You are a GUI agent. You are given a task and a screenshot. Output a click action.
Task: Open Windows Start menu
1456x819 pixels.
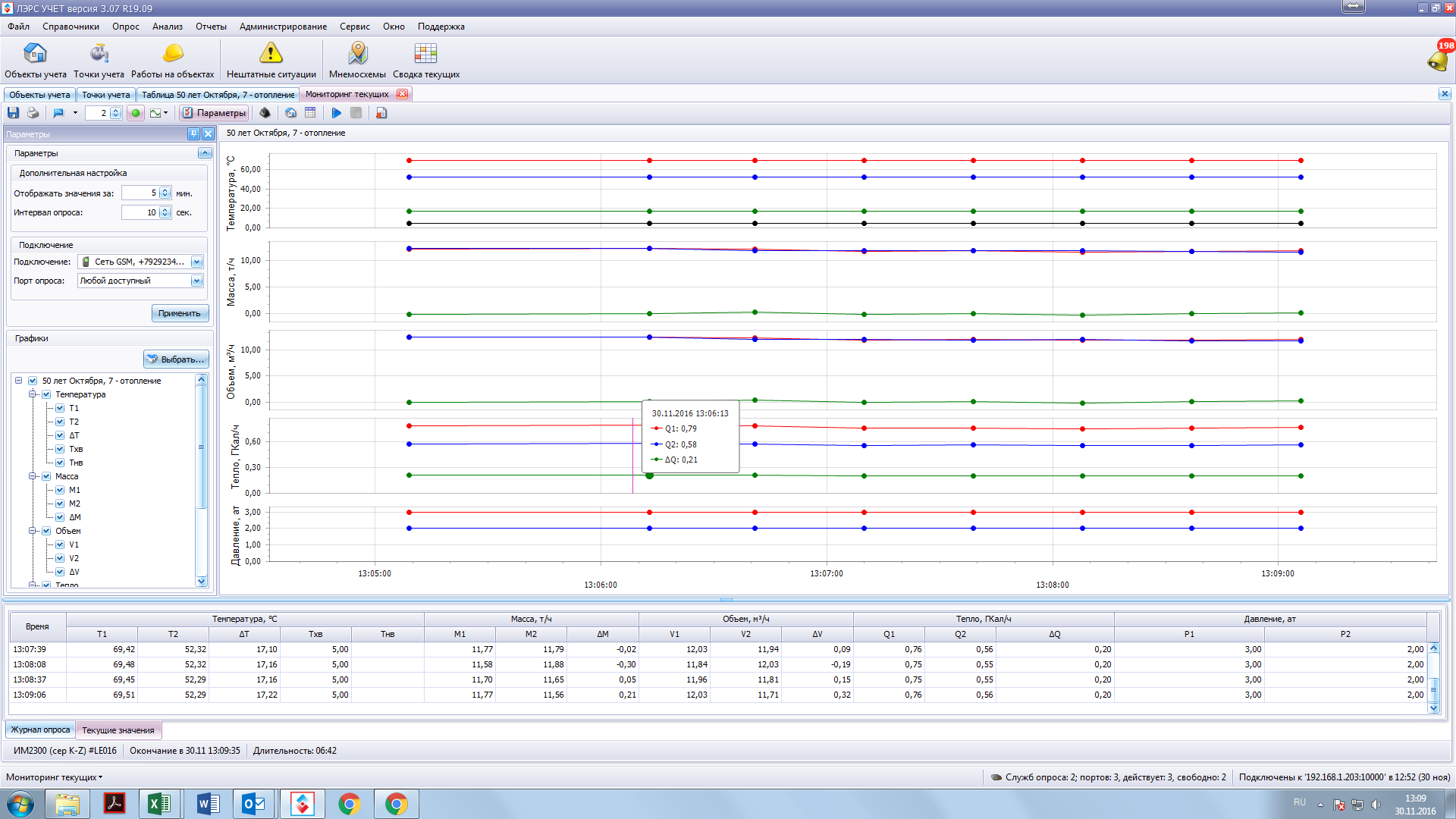click(x=20, y=804)
